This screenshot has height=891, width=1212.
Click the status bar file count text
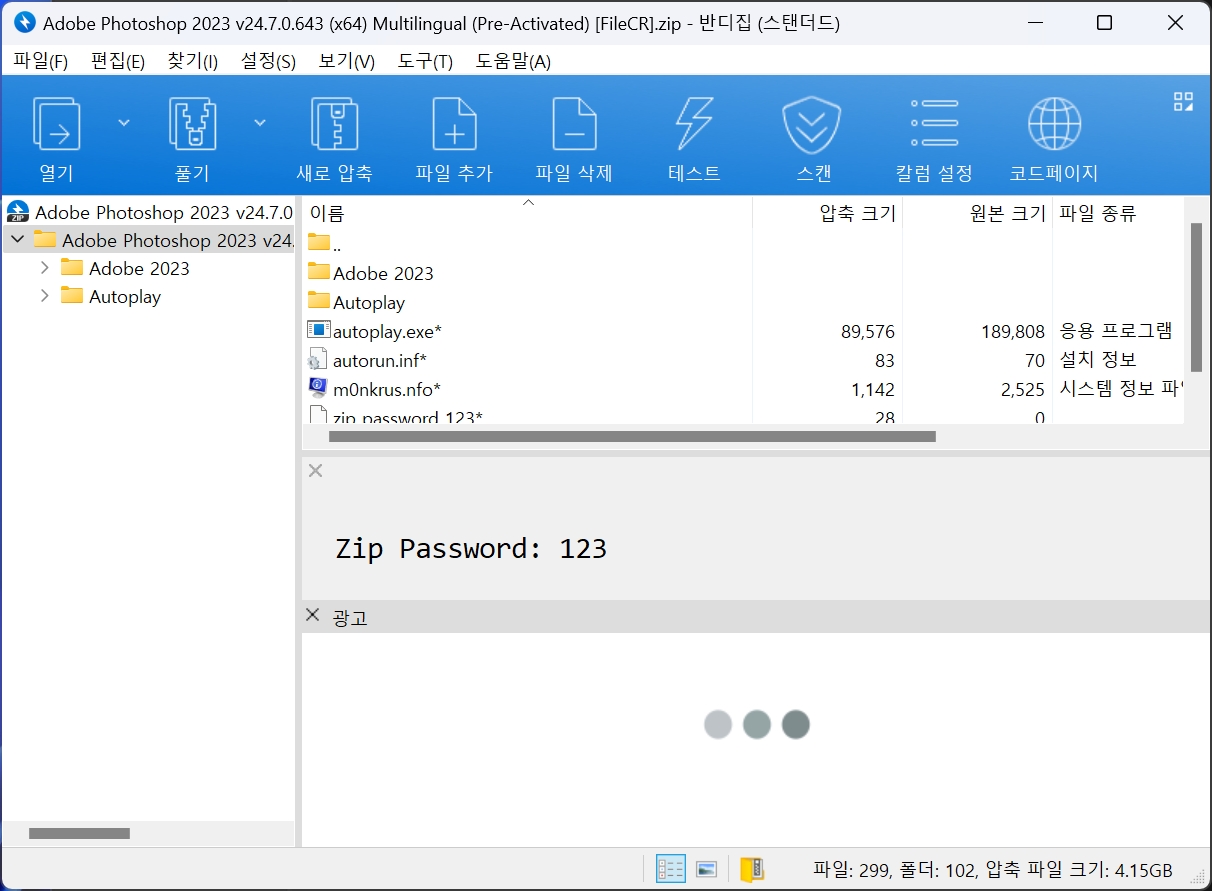[993, 869]
